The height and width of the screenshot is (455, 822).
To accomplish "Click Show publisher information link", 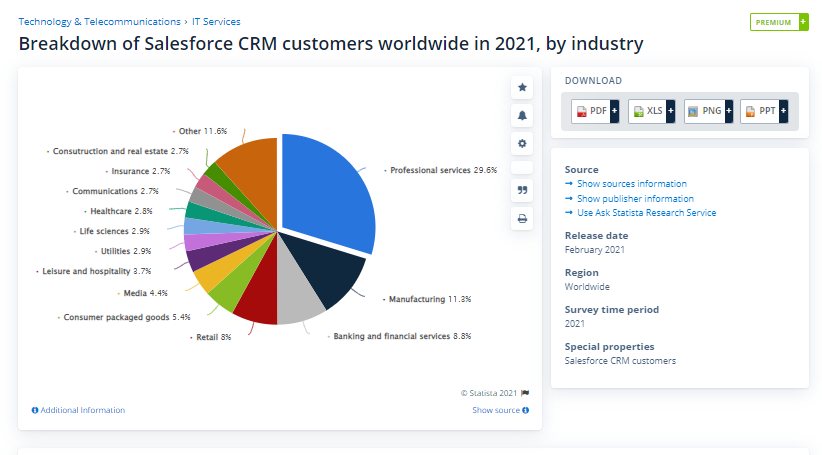I will coord(635,198).
